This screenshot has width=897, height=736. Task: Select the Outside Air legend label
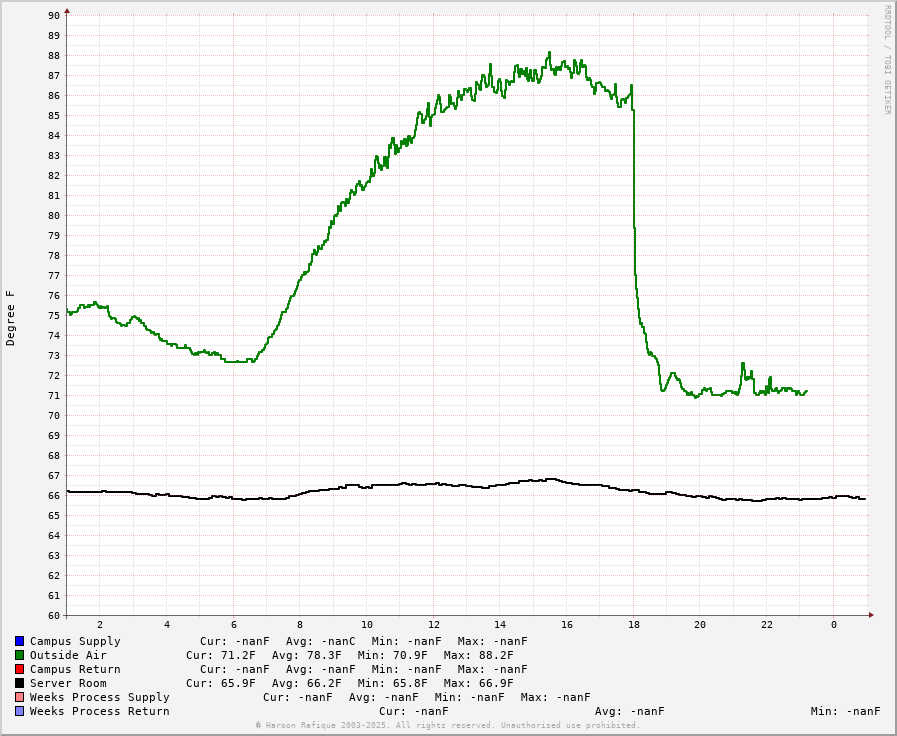(68, 655)
